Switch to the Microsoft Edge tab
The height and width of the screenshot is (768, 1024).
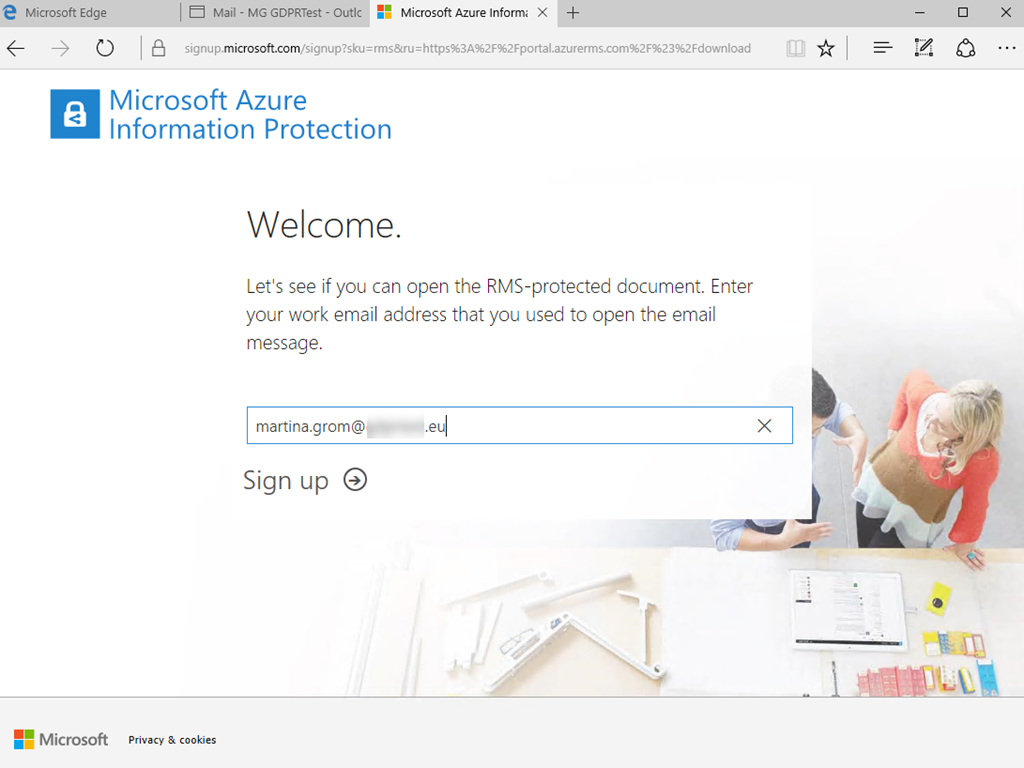coord(90,13)
